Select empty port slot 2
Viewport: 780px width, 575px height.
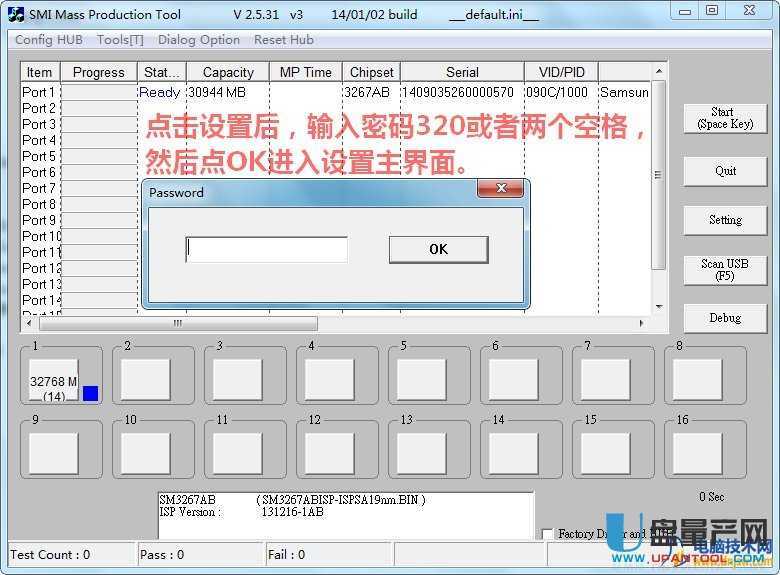[145, 379]
